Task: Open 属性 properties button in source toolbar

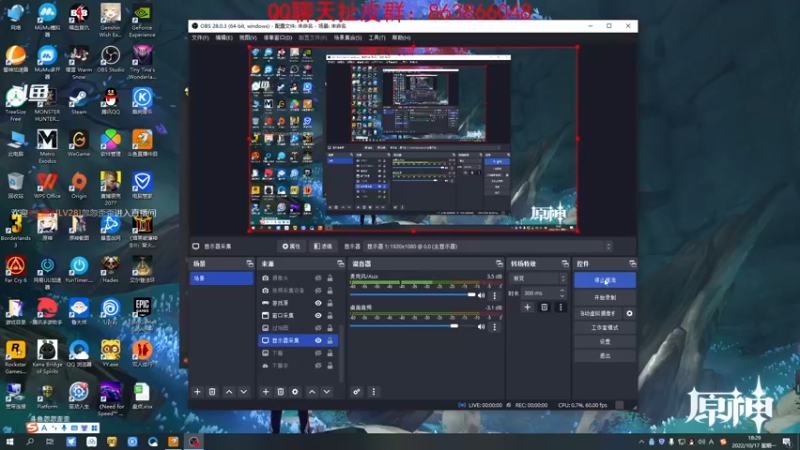Action: coord(291,246)
